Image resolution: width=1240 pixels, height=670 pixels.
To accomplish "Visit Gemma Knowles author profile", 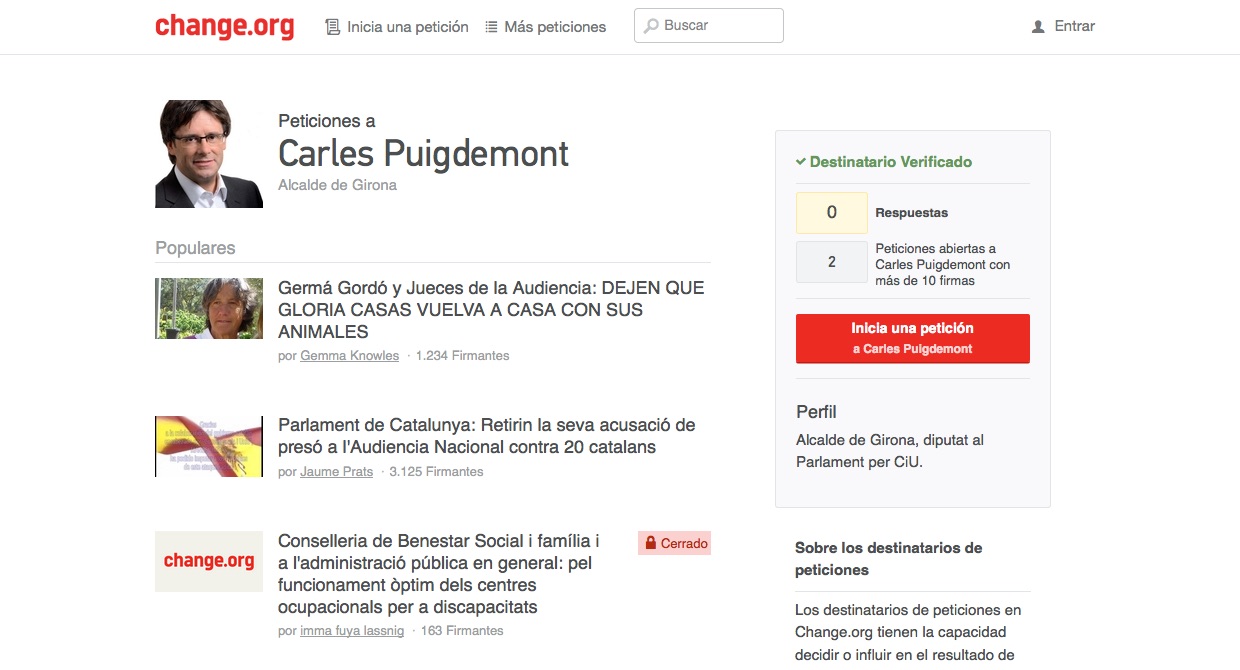I will coord(349,356).
